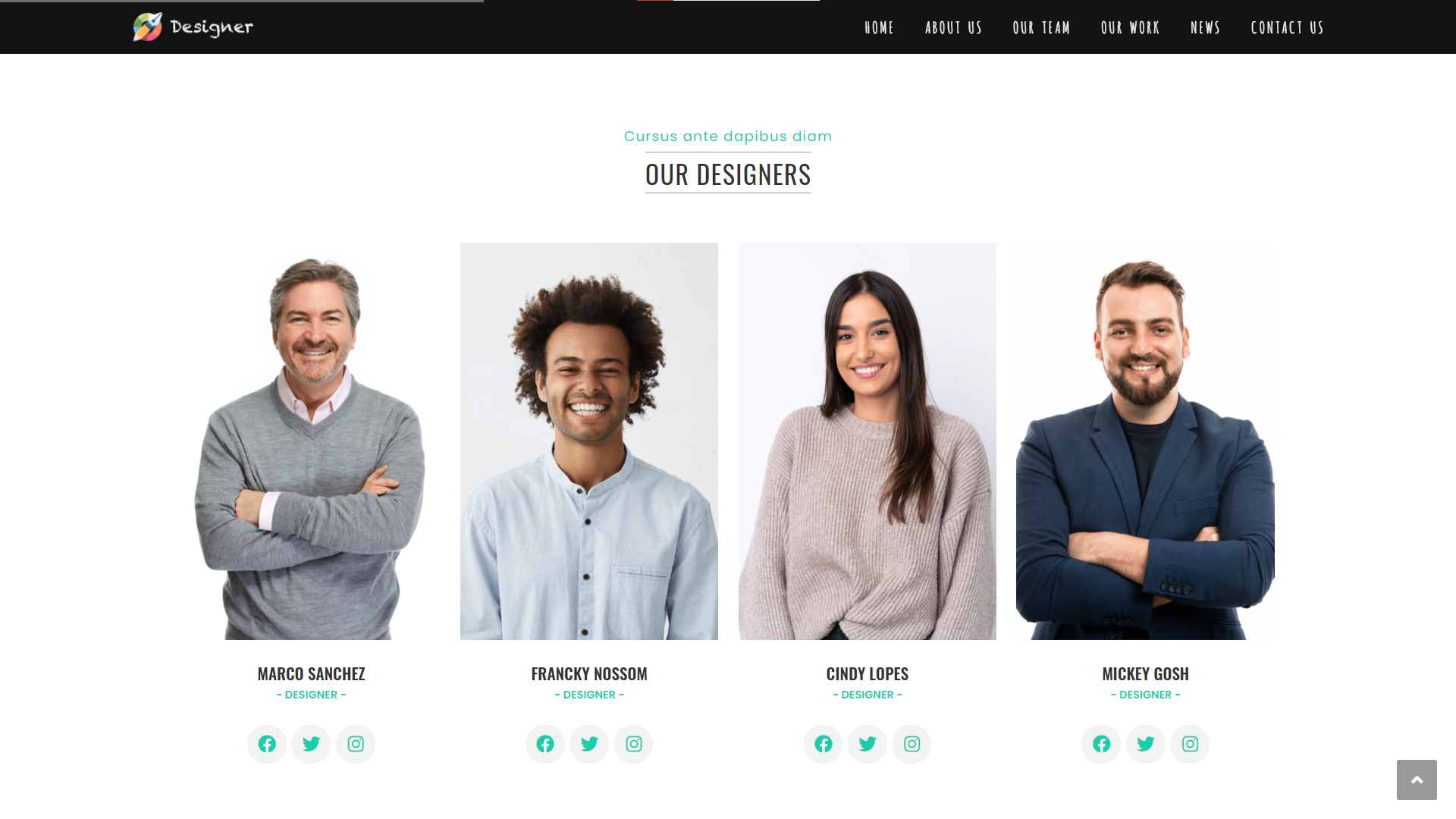Open the Contact Us page link

1287,28
